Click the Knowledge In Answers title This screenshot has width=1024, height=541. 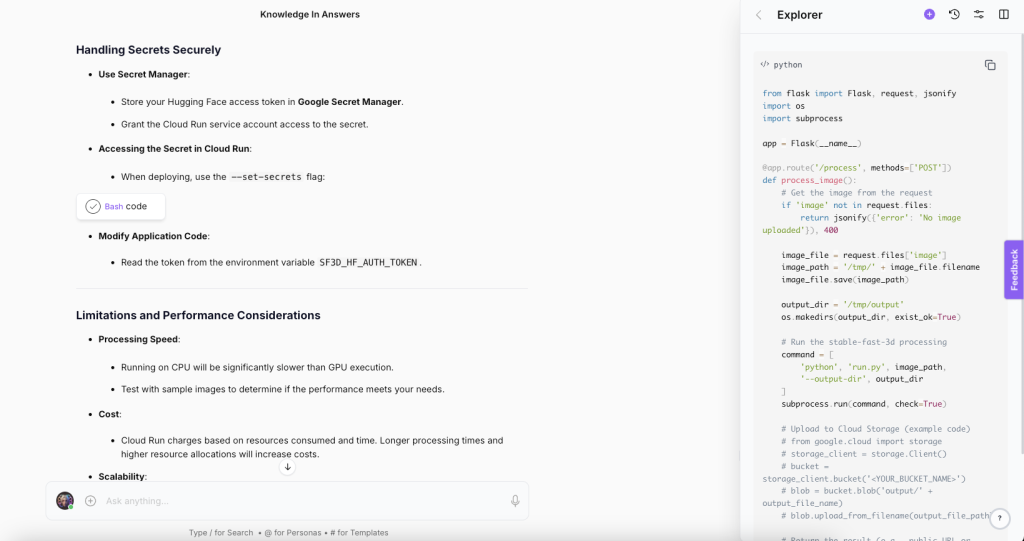pos(310,14)
